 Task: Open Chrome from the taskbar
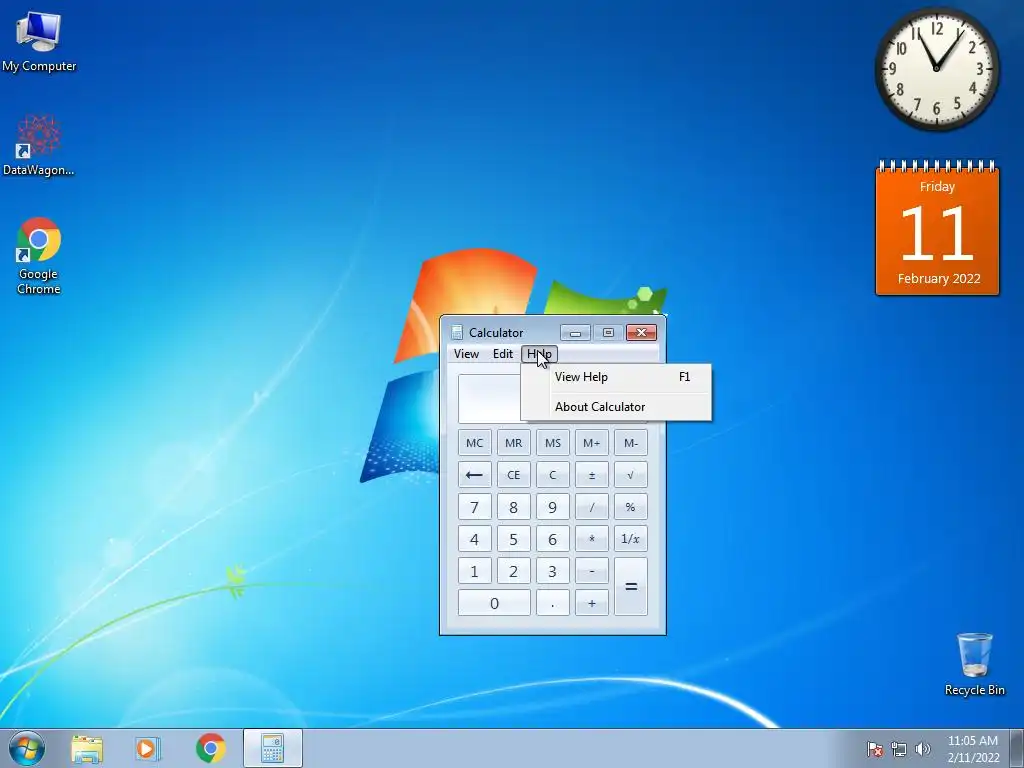pyautogui.click(x=210, y=749)
